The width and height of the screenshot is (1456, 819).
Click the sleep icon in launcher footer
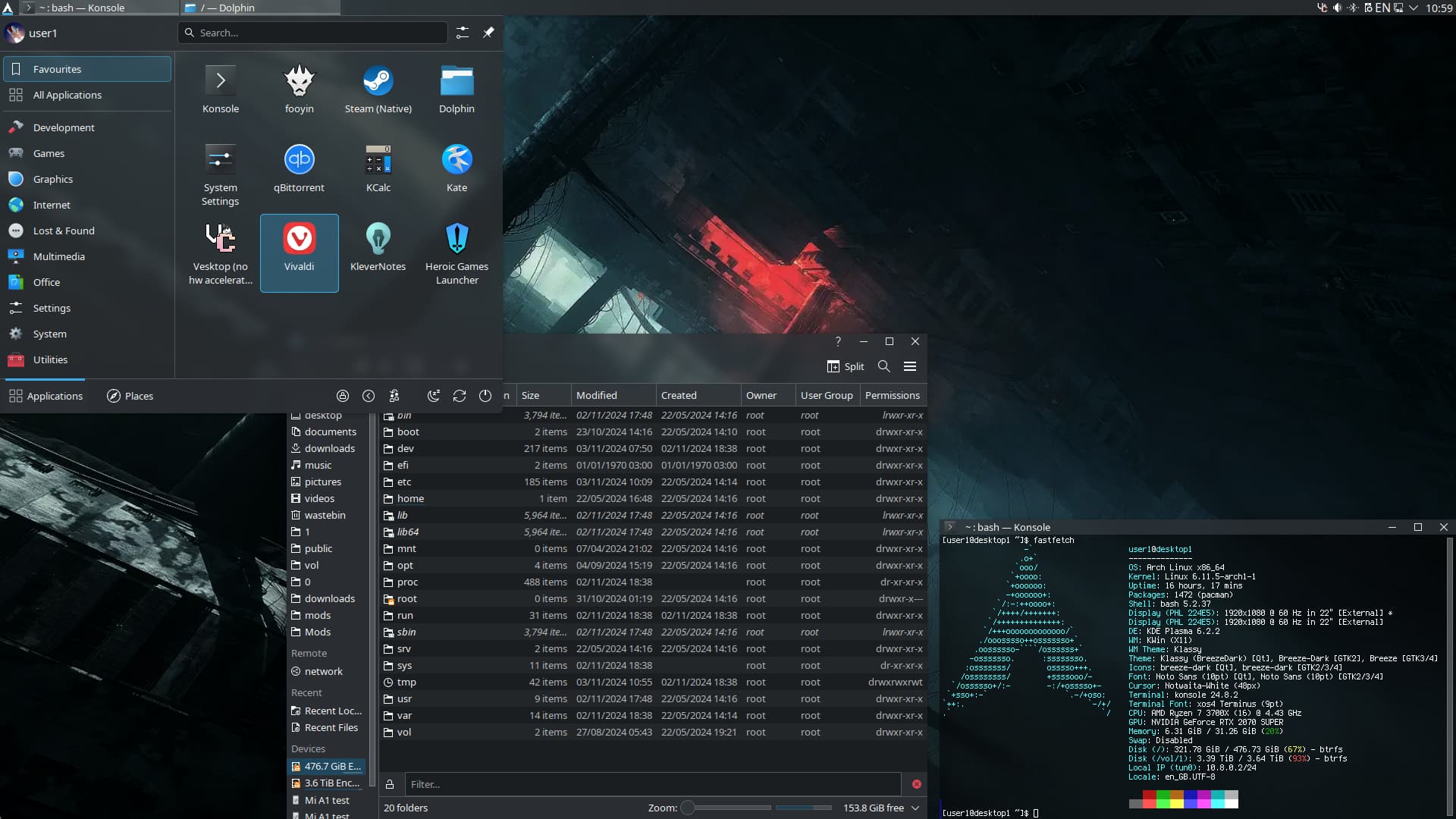click(x=434, y=396)
